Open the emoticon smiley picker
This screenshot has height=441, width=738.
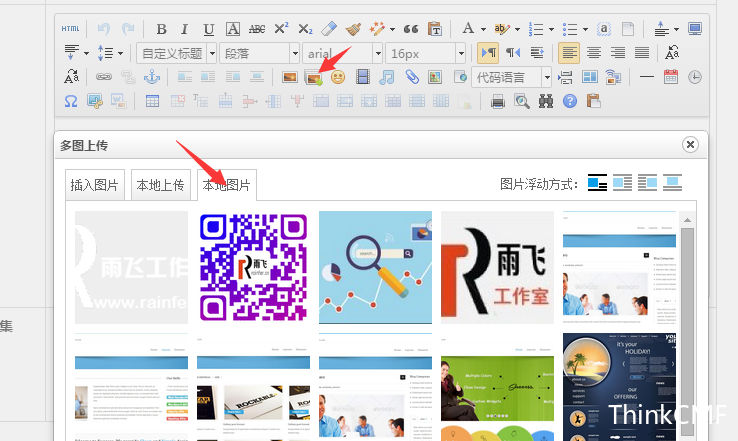tap(337, 77)
